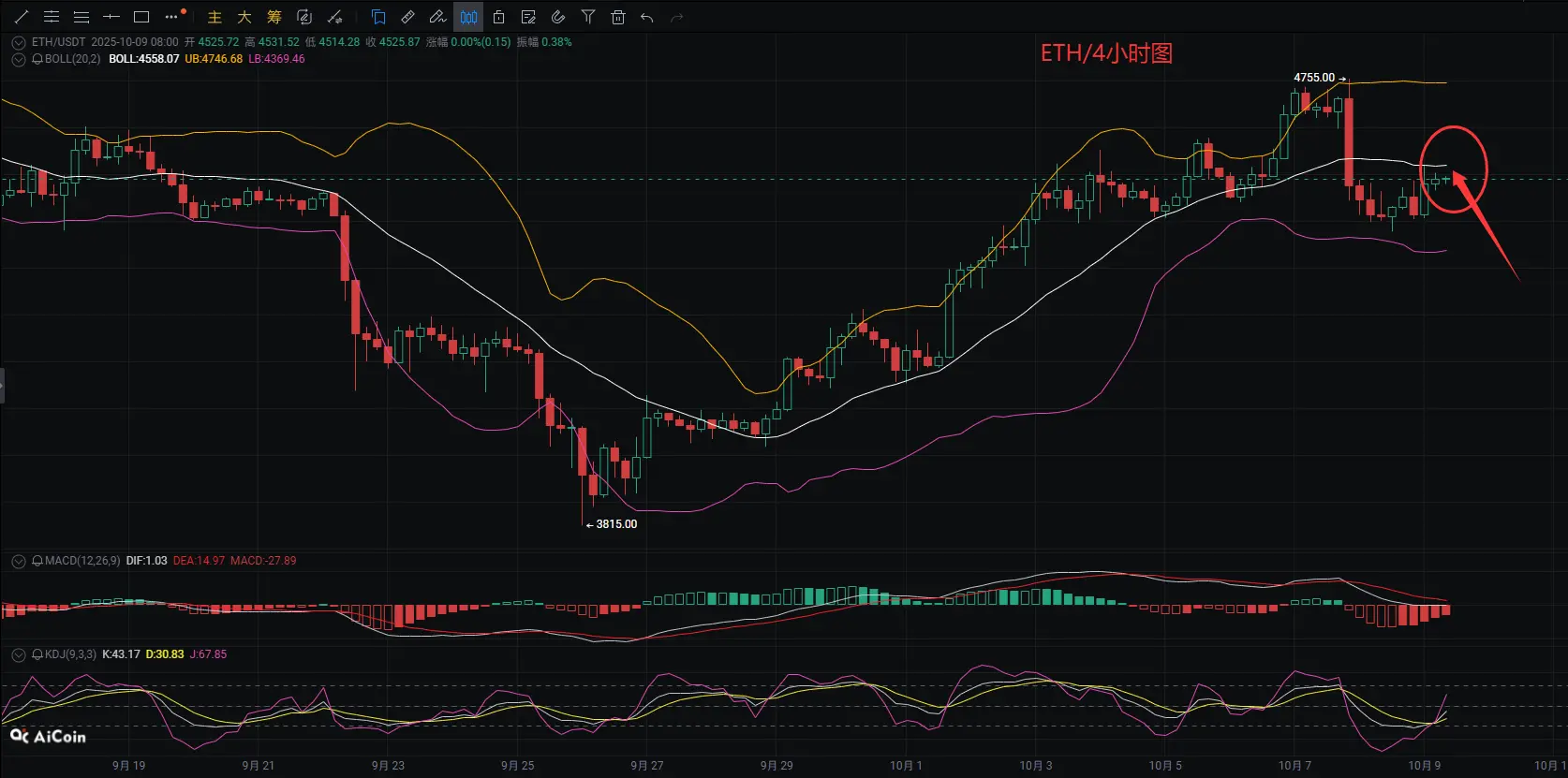
Task: Click the blue bookmark layers icon
Action: [378, 17]
